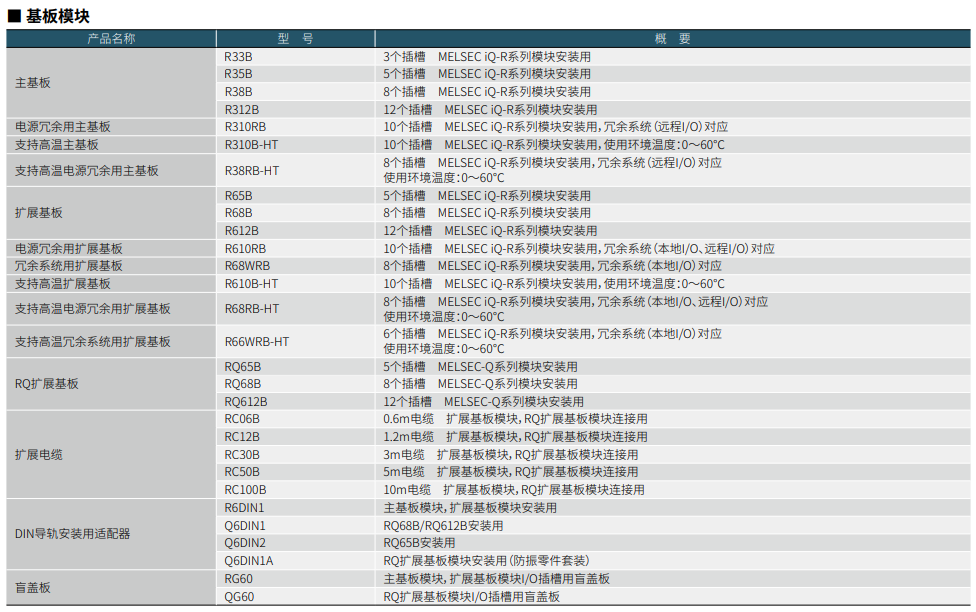Click the 防振零件套装 description
This screenshot has height=612, width=976.
(486, 560)
